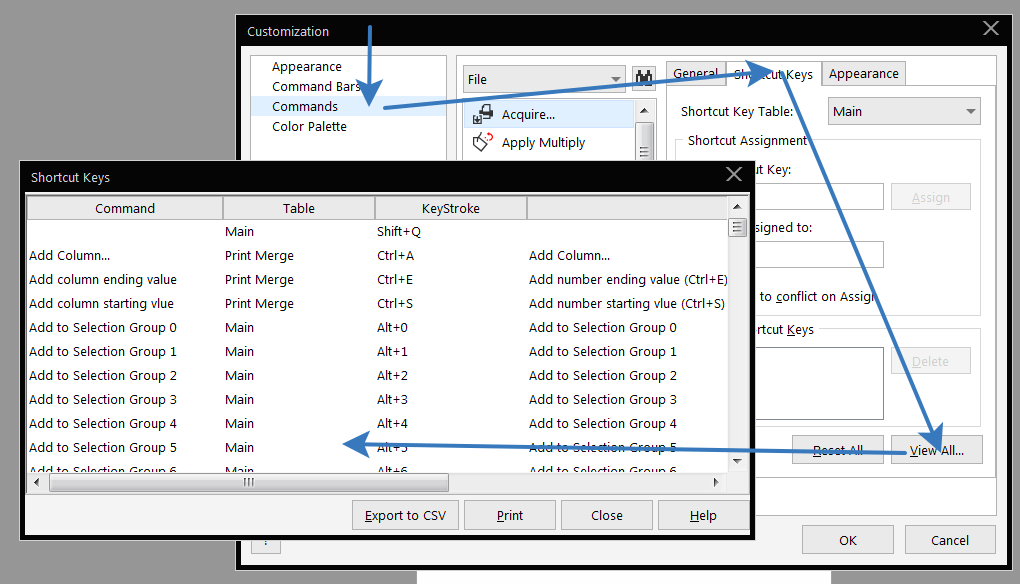The height and width of the screenshot is (584, 1020).
Task: Select Command Bars in the Customization tree
Action: pyautogui.click(x=315, y=86)
